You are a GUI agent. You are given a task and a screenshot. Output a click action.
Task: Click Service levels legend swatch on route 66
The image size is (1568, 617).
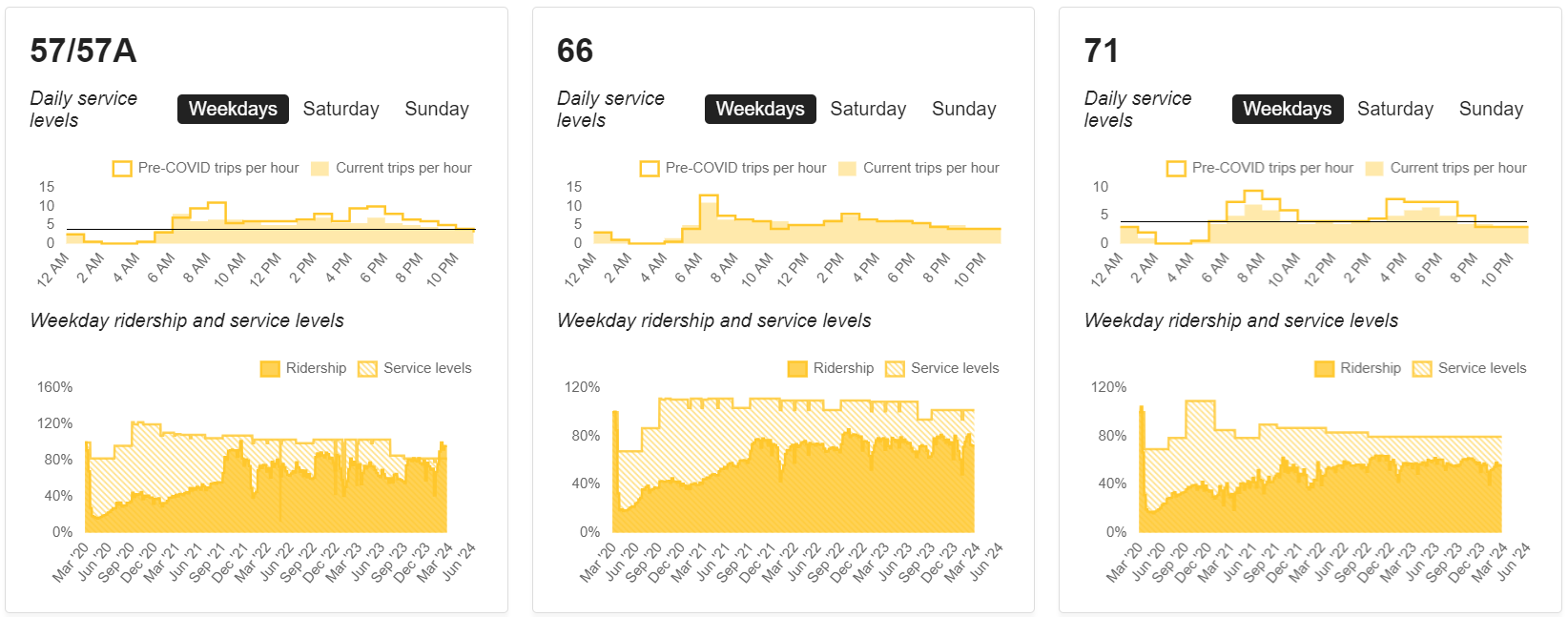point(895,369)
